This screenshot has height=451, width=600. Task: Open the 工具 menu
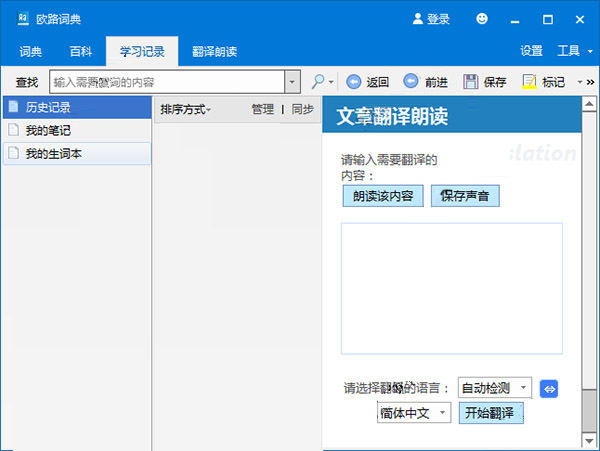point(572,51)
